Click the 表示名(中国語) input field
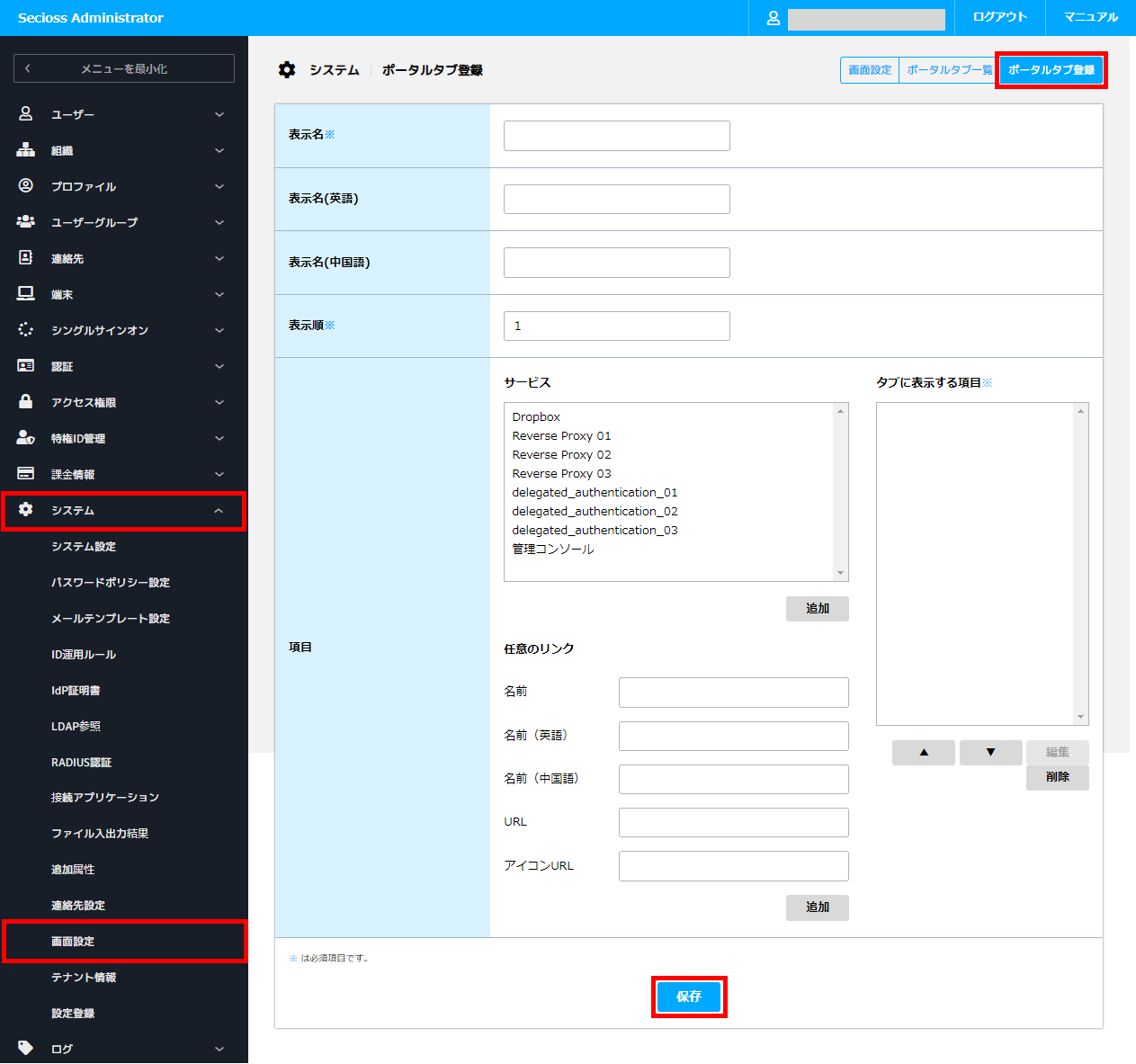1136x1064 pixels. pos(617,263)
